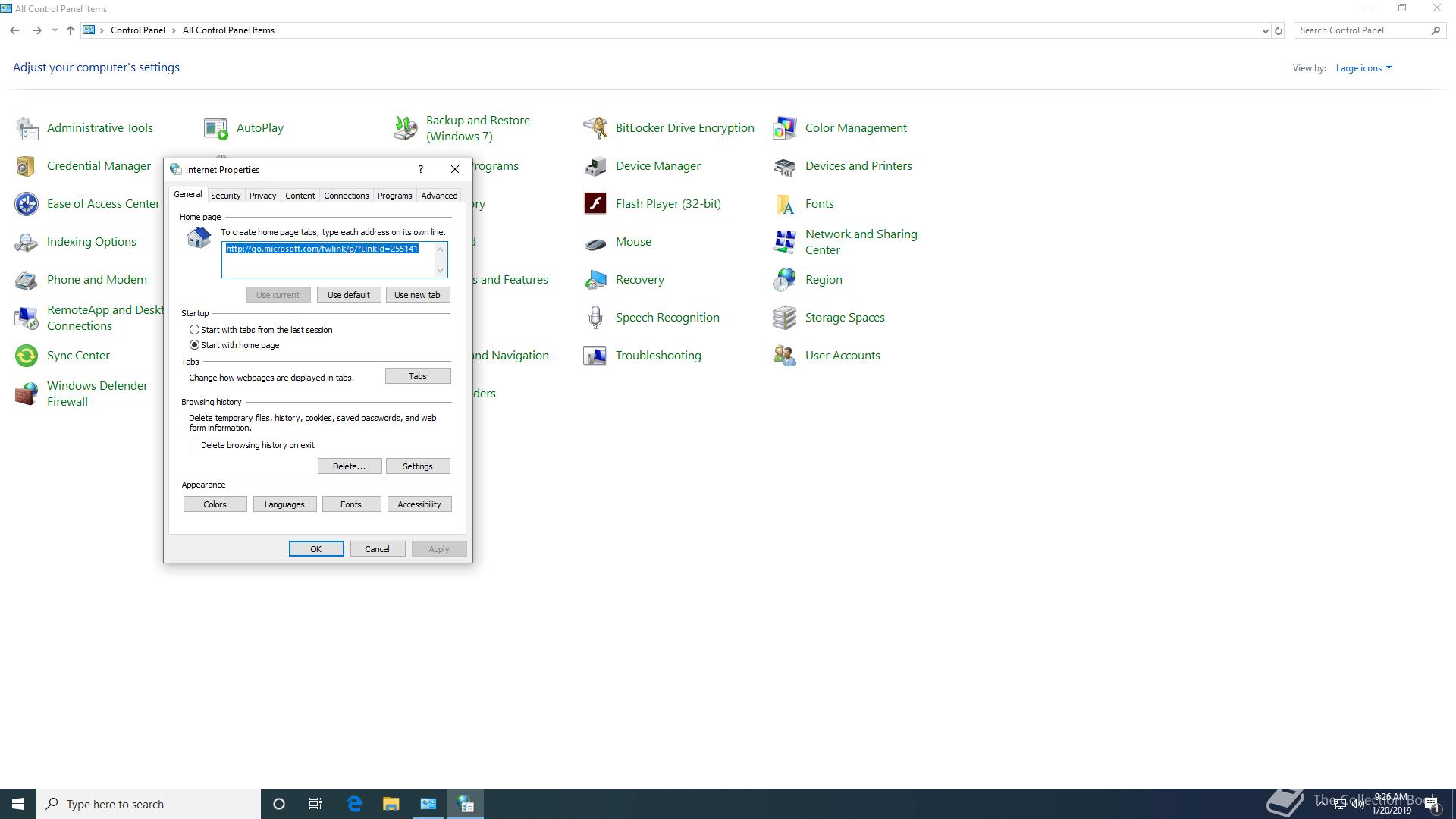The height and width of the screenshot is (819, 1456).
Task: Click the Colors appearance button
Action: point(215,504)
